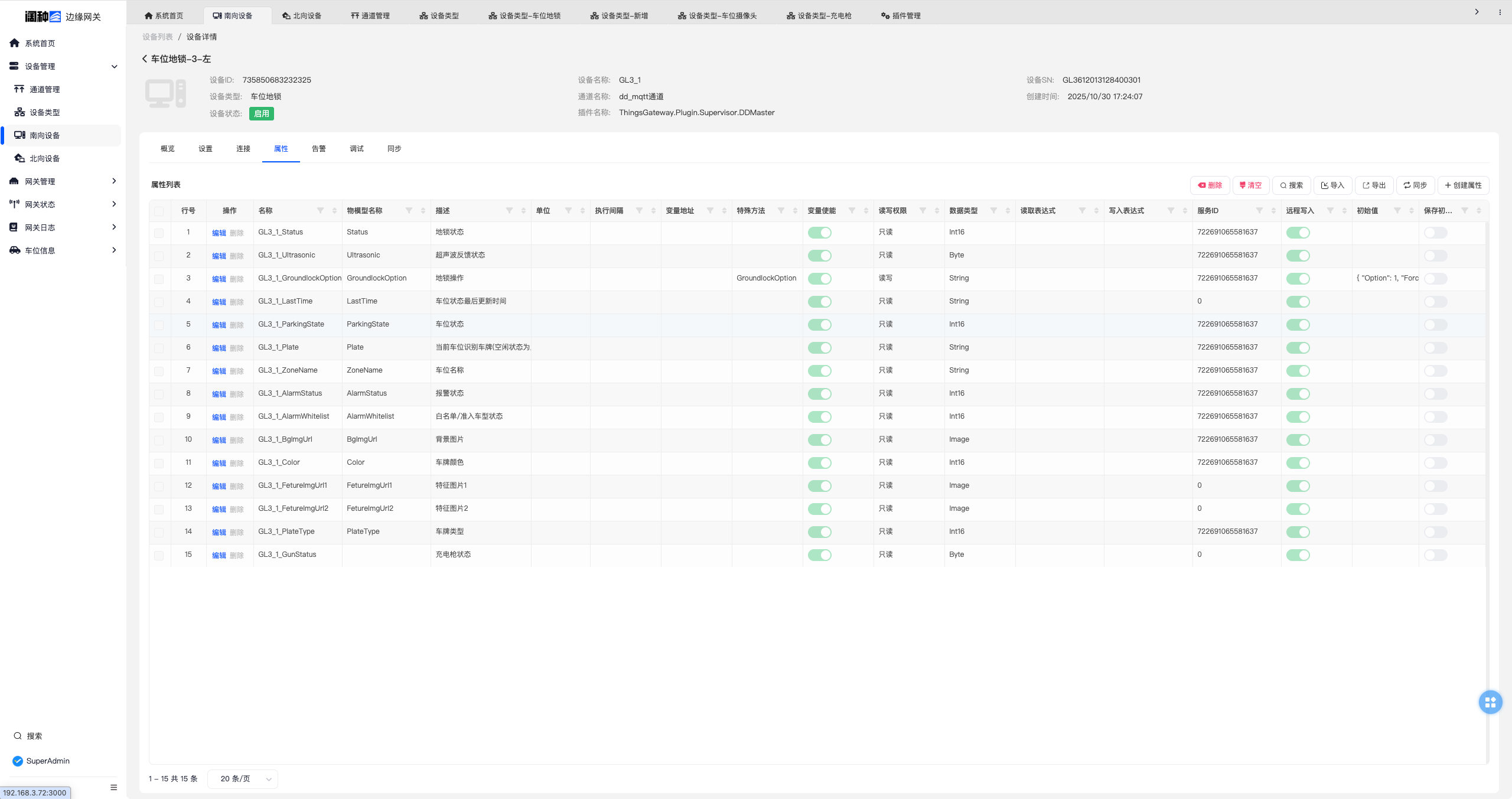
Task: Switch to the 告警 tab
Action: tap(318, 149)
